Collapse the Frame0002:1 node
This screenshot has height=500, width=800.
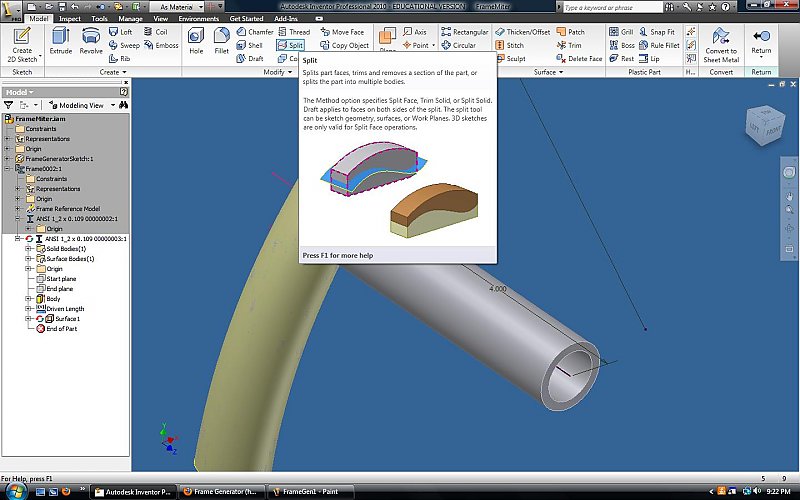(x=8, y=168)
